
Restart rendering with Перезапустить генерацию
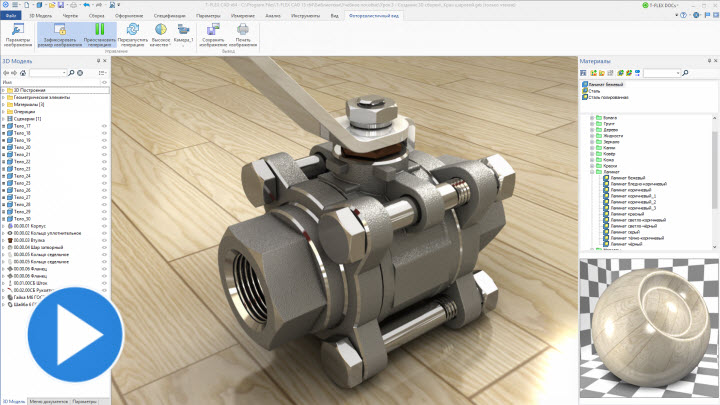point(133,35)
